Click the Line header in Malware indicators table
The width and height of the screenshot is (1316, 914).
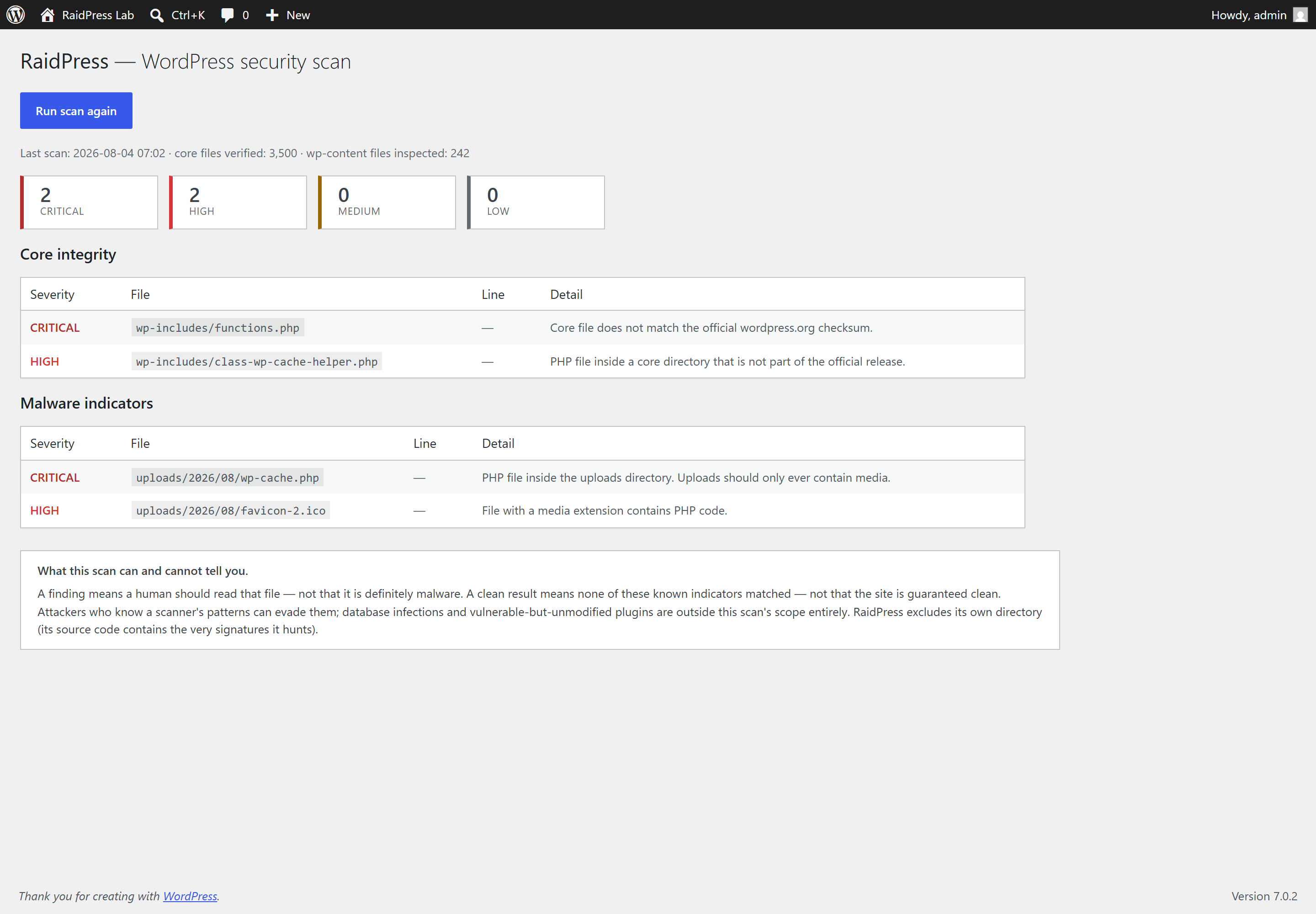(425, 443)
